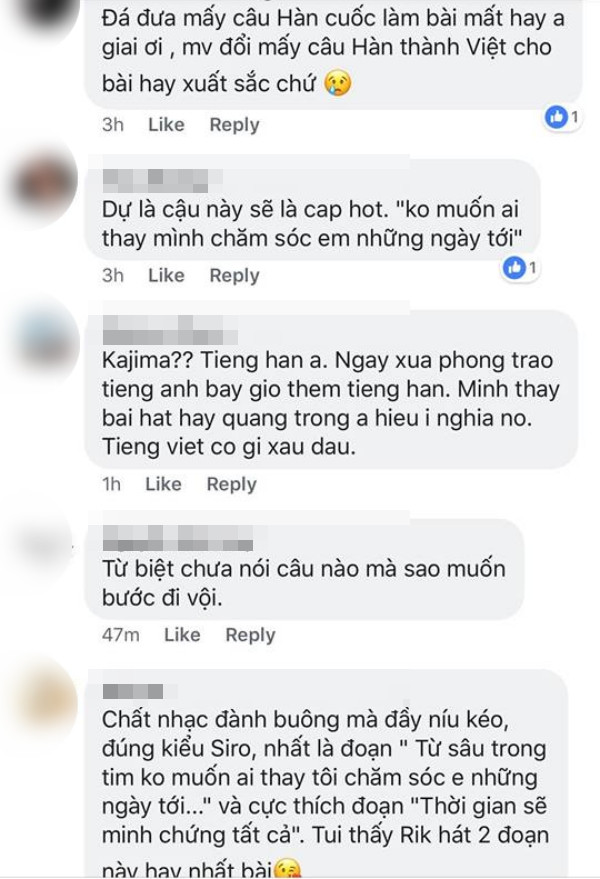This screenshot has width=600, height=879.
Task: Reply to the 'Dự là cậu này' comment
Action: (x=234, y=275)
